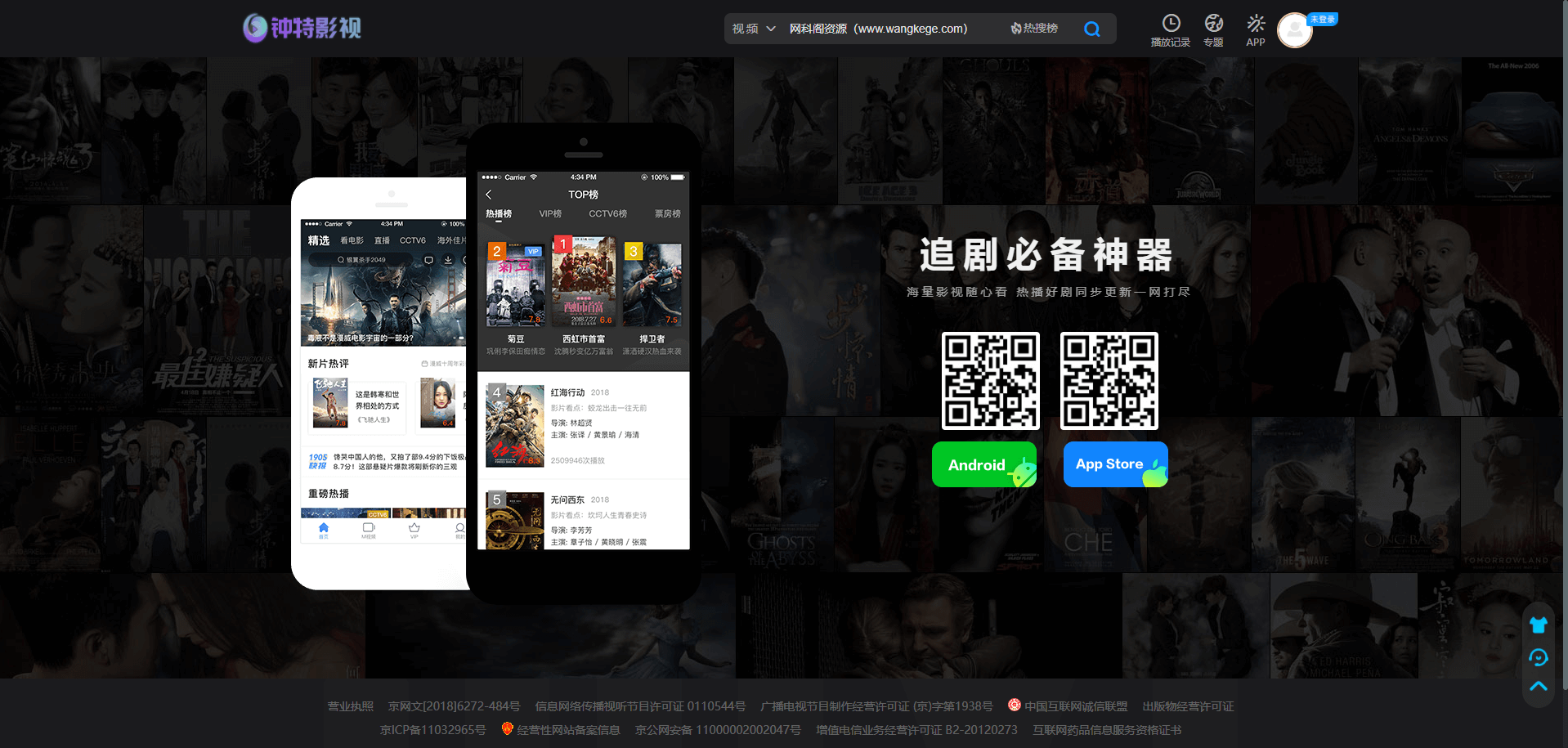
Task: Open the 热搜榜 hot search list
Action: pyautogui.click(x=1034, y=29)
